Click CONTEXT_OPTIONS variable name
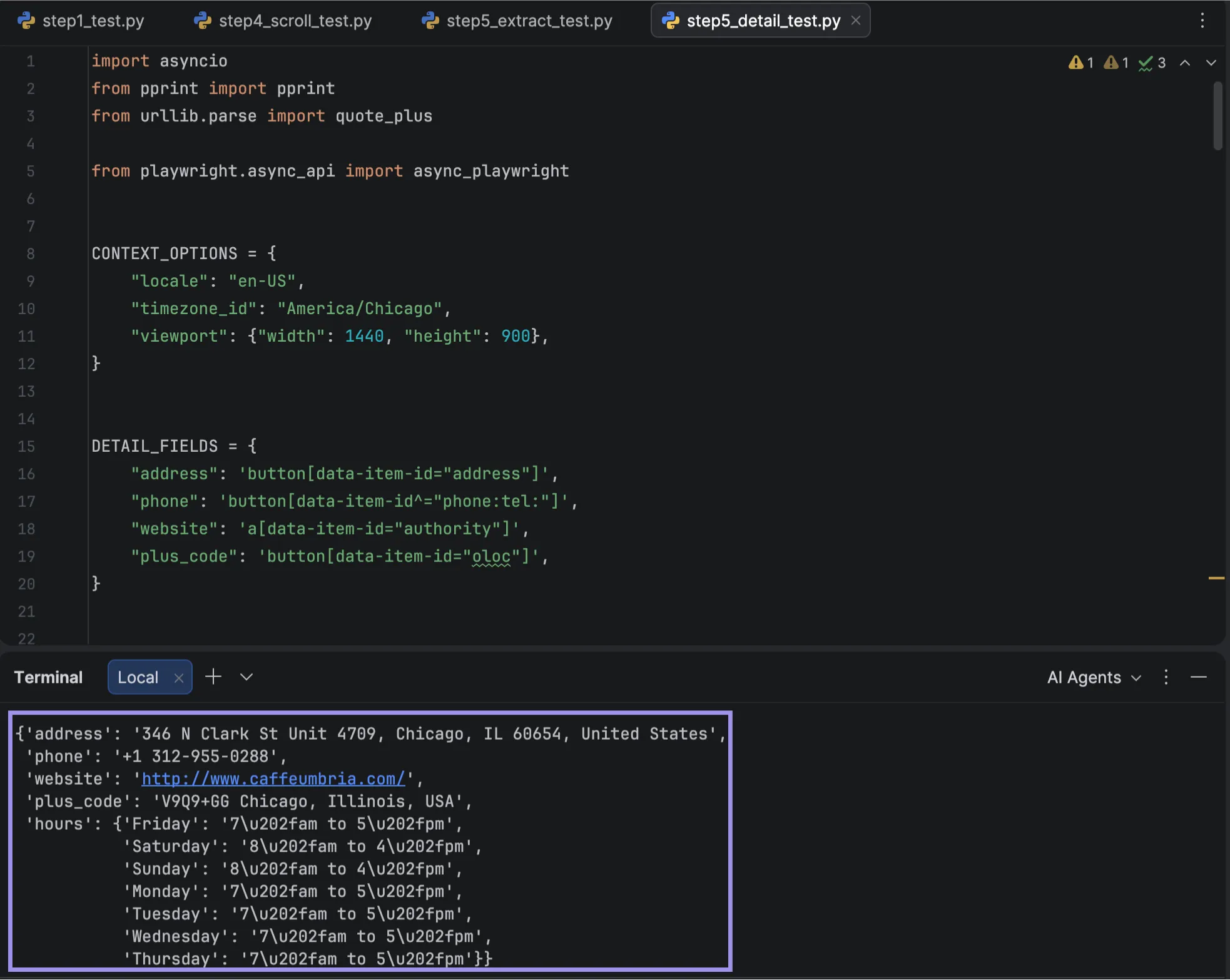Screen dimensions: 1230x980 click(165, 253)
